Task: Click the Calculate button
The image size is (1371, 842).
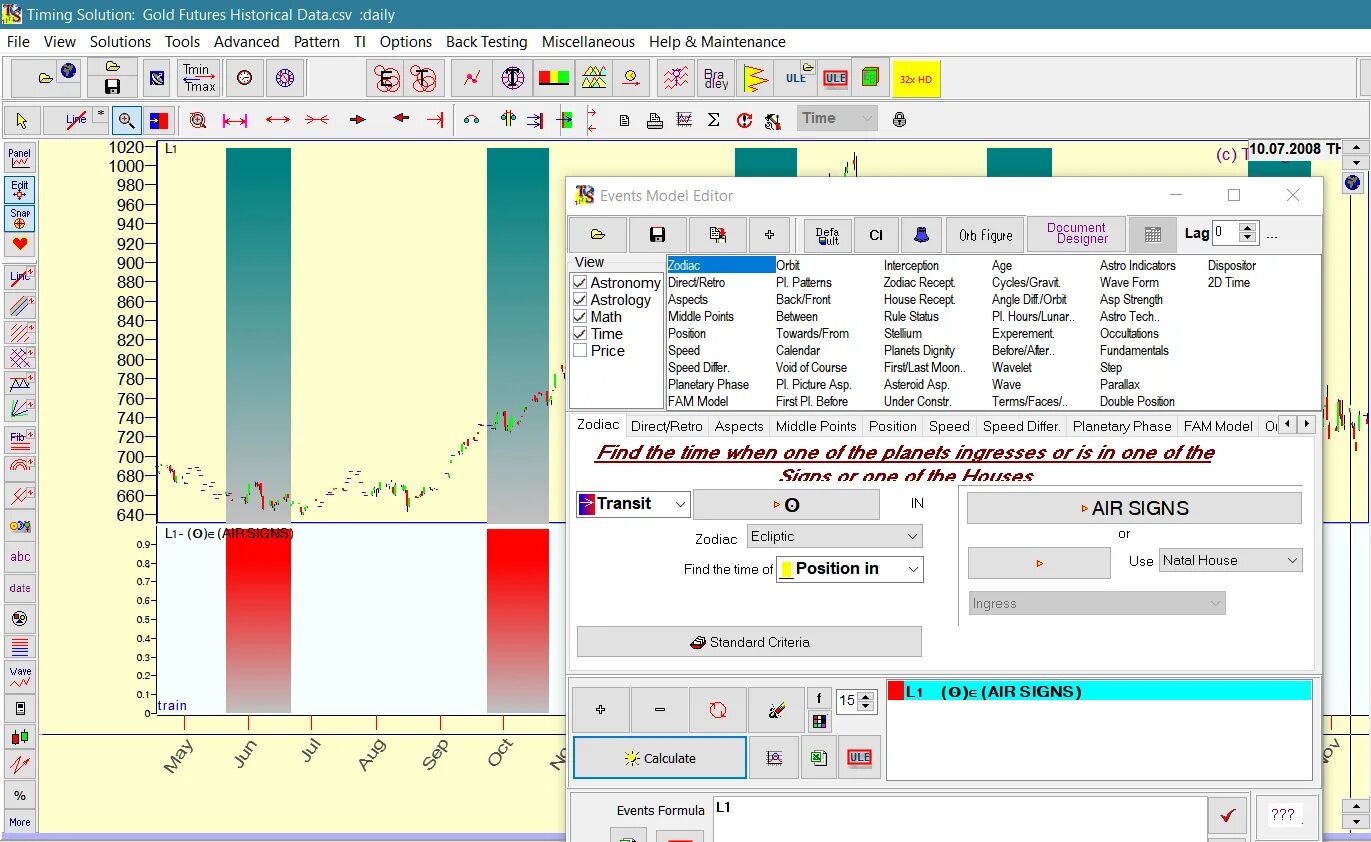Action: point(660,758)
